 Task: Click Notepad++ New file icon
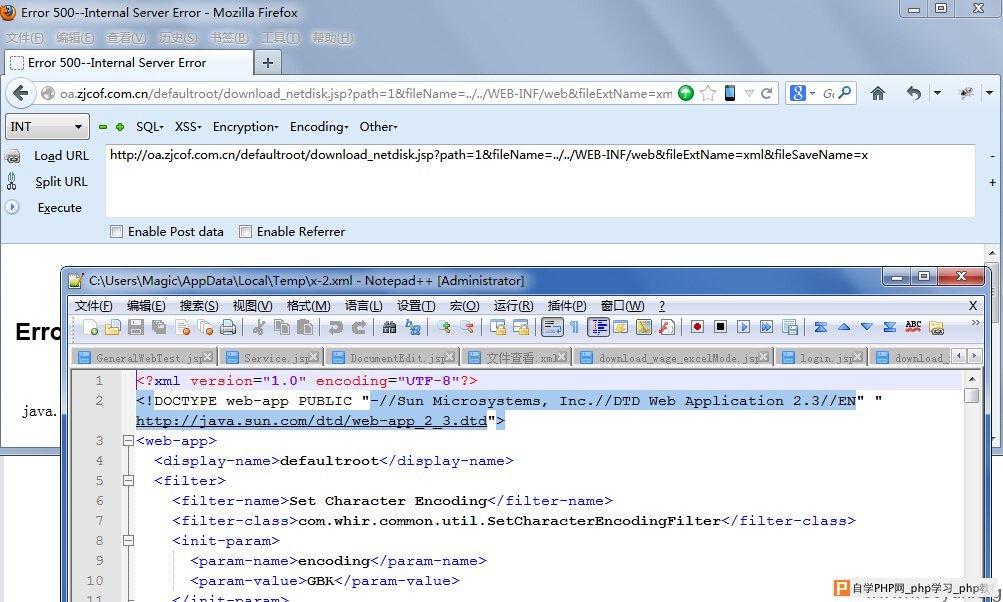90,328
